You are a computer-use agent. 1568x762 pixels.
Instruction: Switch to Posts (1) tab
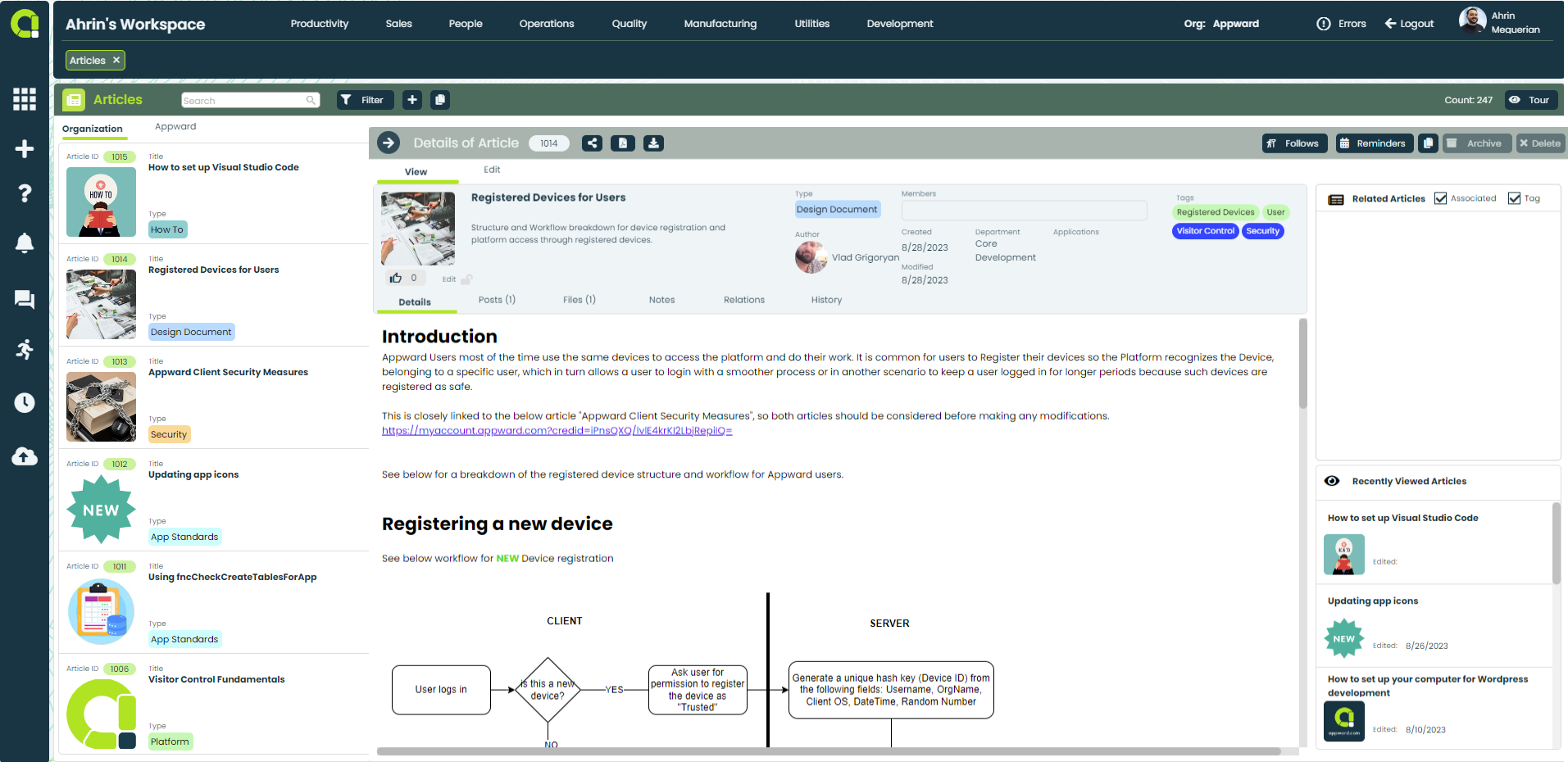click(497, 300)
